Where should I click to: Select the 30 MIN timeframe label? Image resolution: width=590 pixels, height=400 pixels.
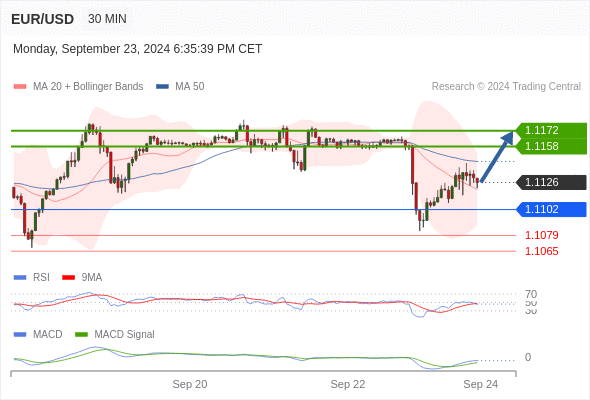(x=107, y=19)
